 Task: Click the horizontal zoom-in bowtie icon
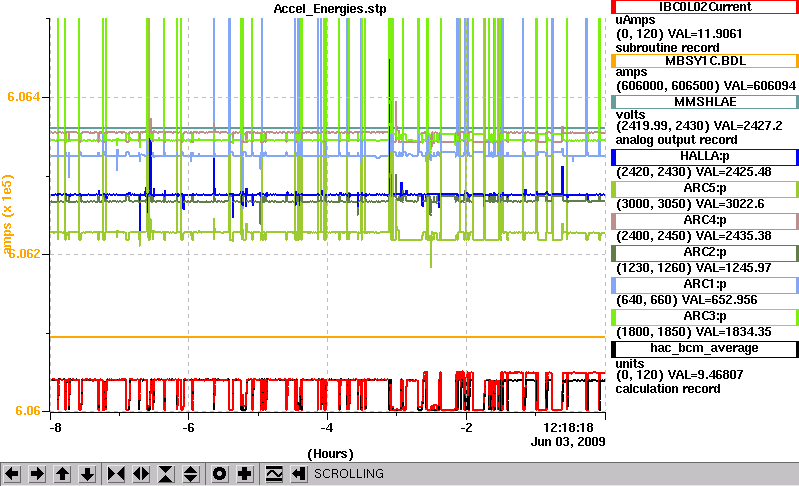pyautogui.click(x=116, y=474)
